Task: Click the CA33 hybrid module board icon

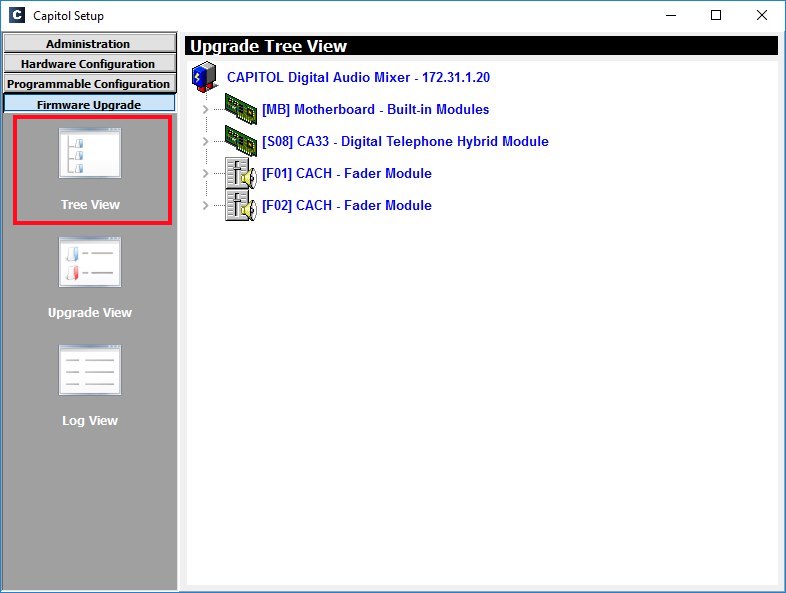Action: (x=241, y=141)
